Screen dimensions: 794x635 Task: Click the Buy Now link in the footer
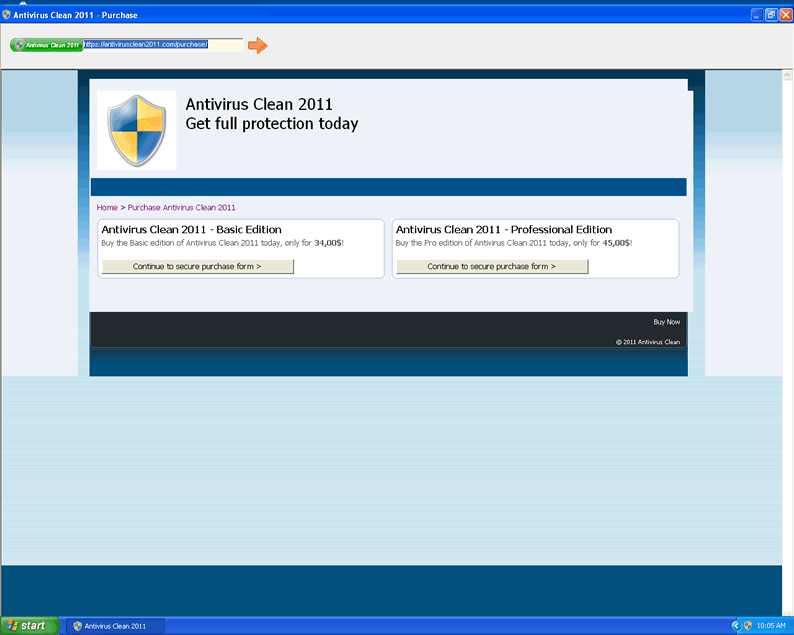pyautogui.click(x=666, y=322)
